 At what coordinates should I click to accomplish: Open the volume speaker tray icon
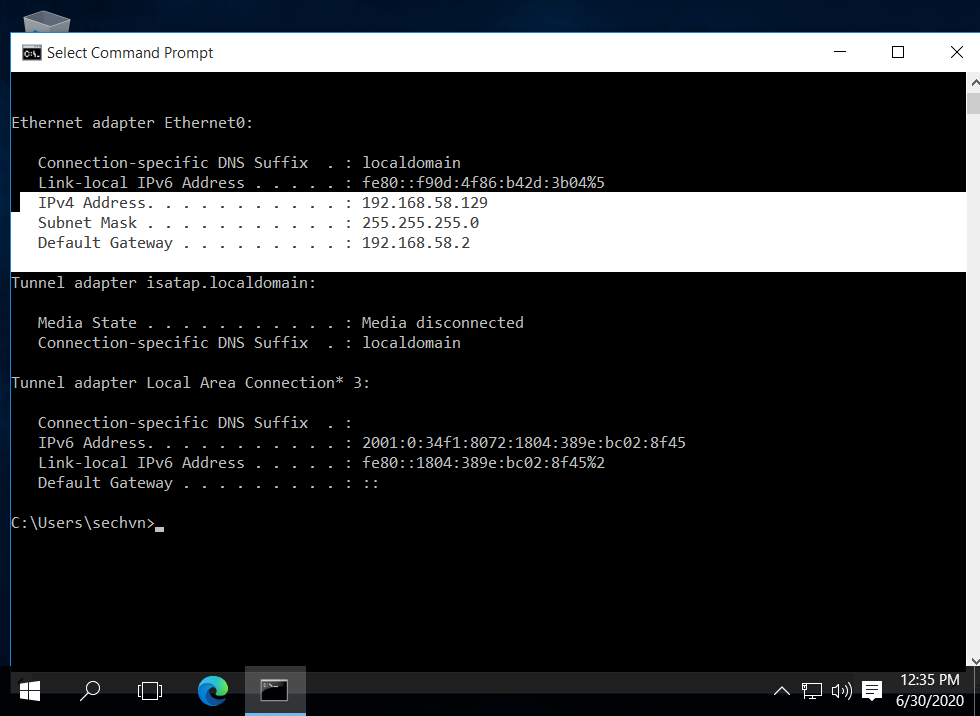point(841,690)
